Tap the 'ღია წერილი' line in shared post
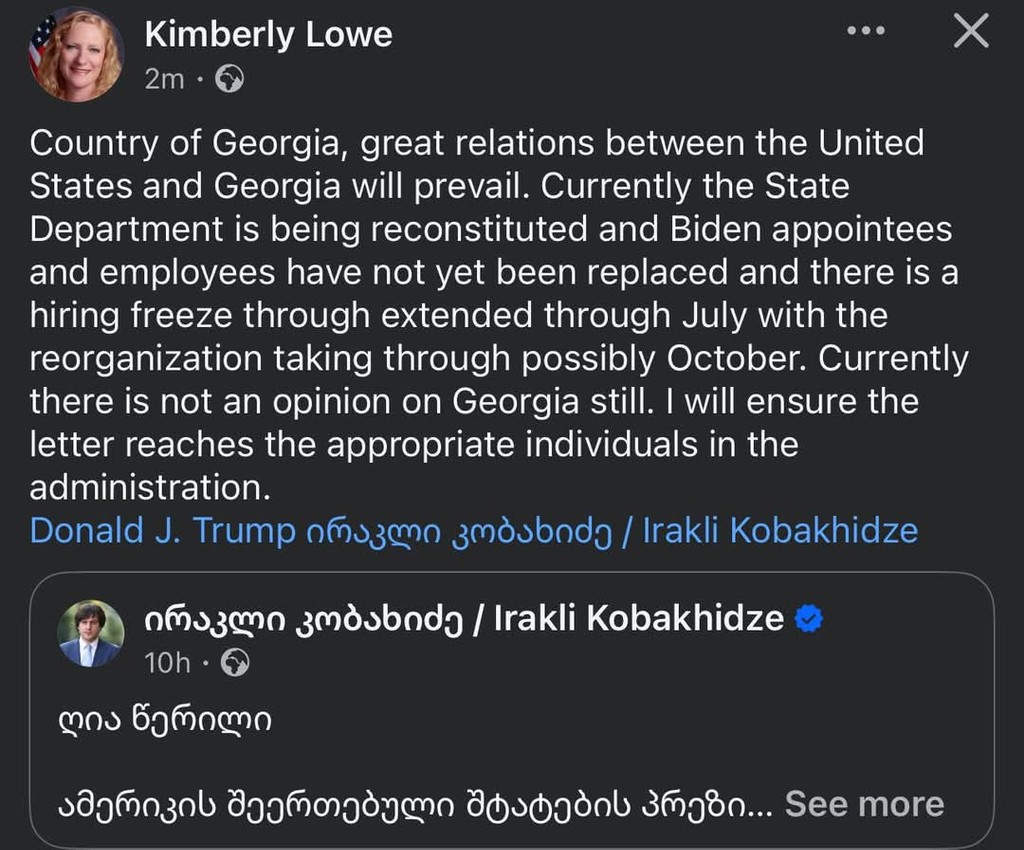 [165, 720]
